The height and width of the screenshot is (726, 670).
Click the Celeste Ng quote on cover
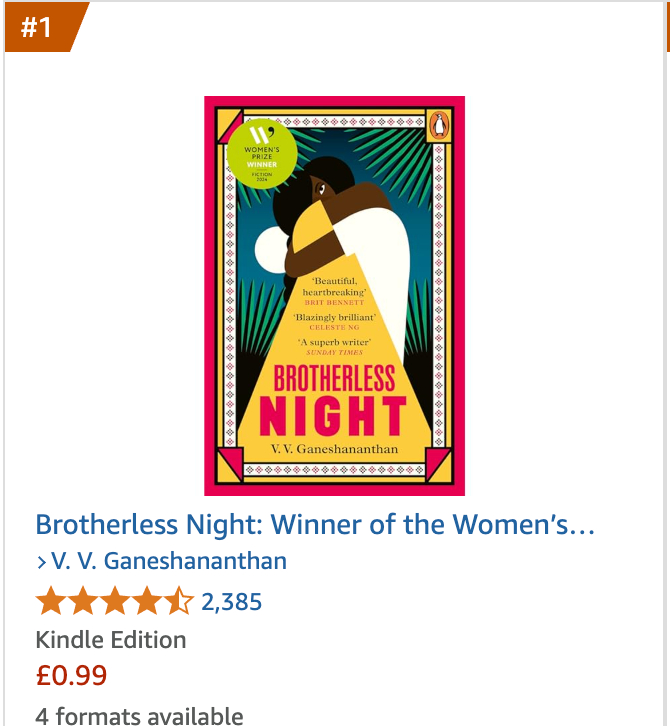pos(334,321)
